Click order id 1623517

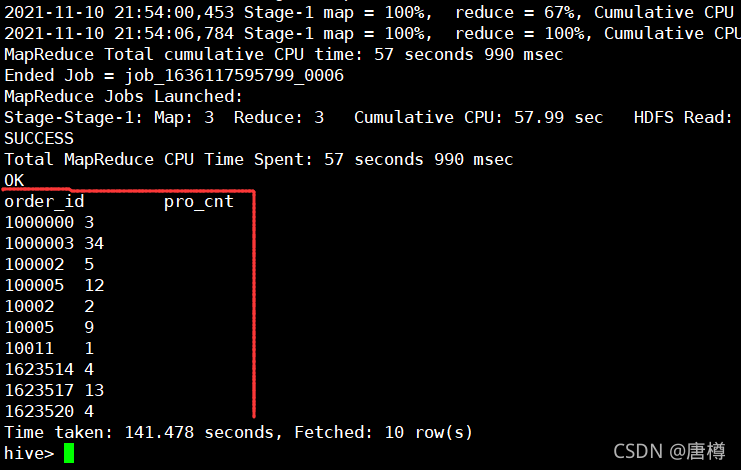click(x=39, y=391)
